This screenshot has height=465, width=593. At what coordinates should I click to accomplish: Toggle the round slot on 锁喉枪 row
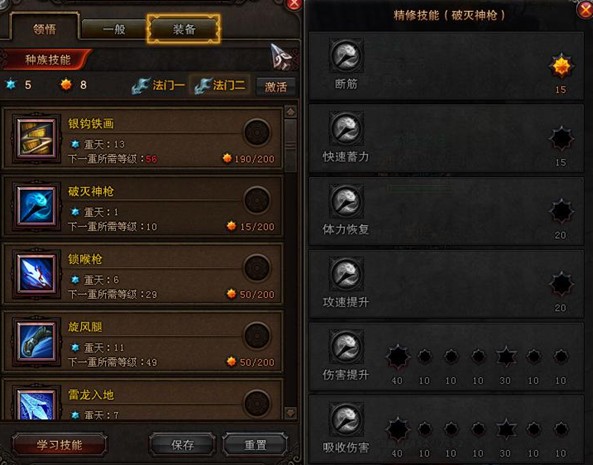coord(257,268)
